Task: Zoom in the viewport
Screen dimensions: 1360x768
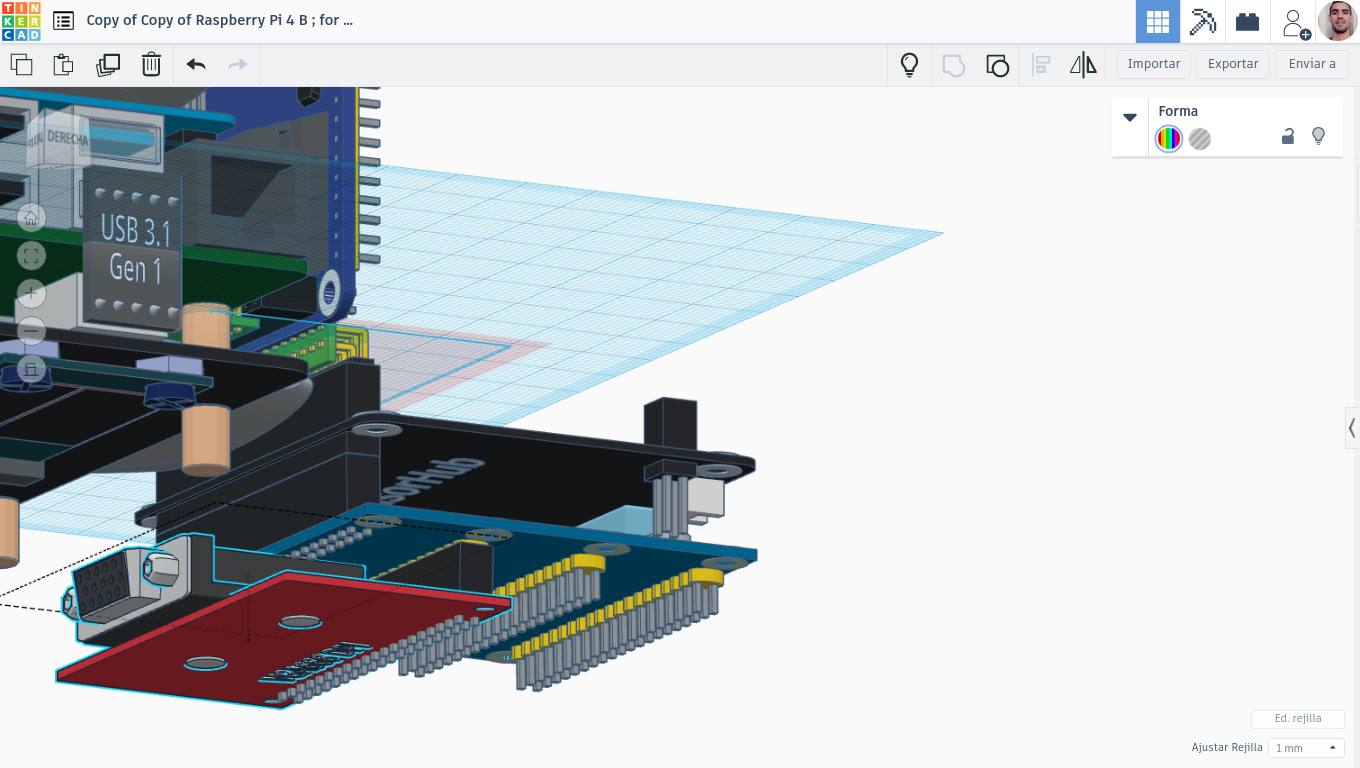Action: click(x=31, y=293)
